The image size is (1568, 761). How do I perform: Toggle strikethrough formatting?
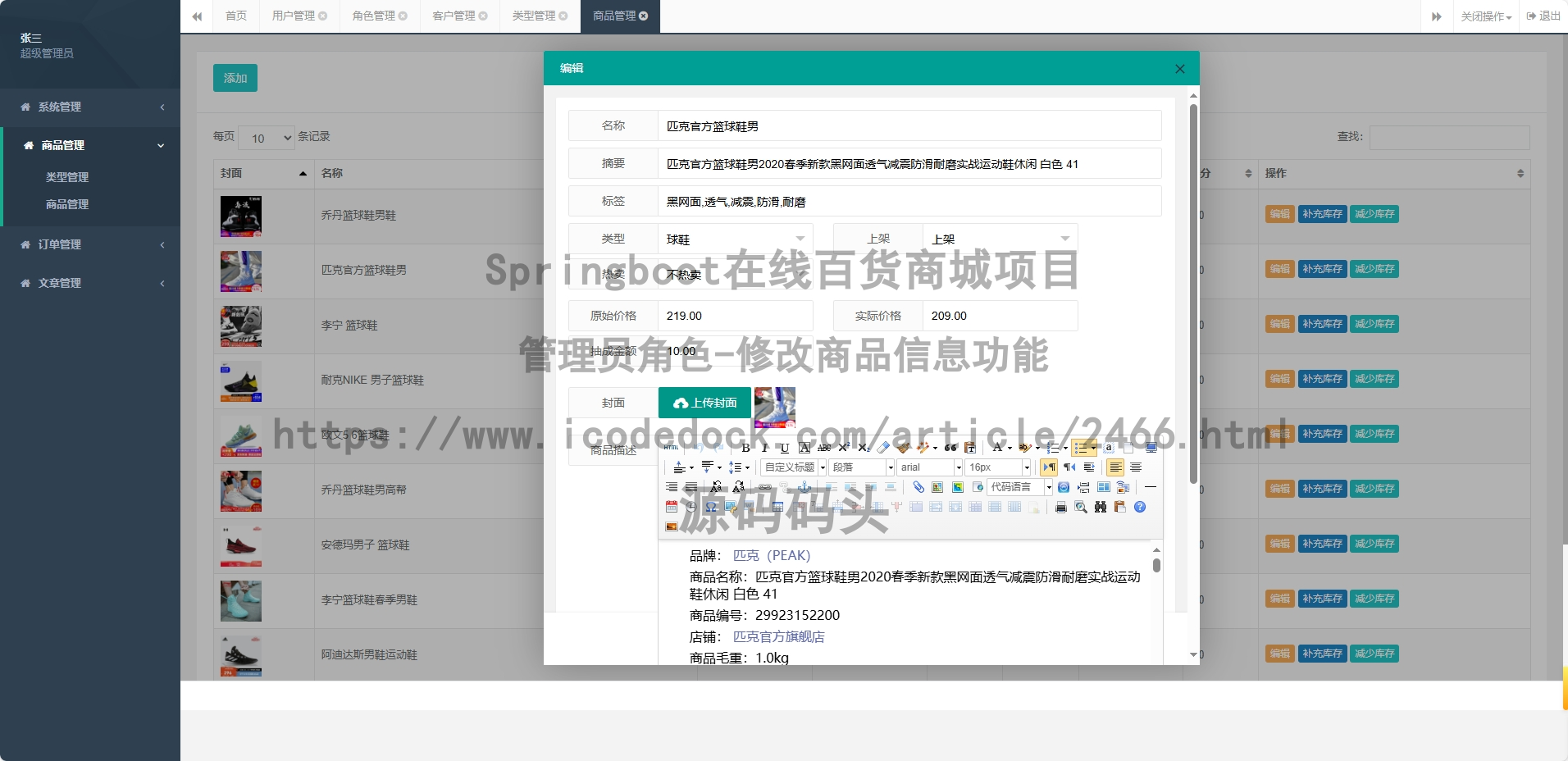tap(824, 448)
